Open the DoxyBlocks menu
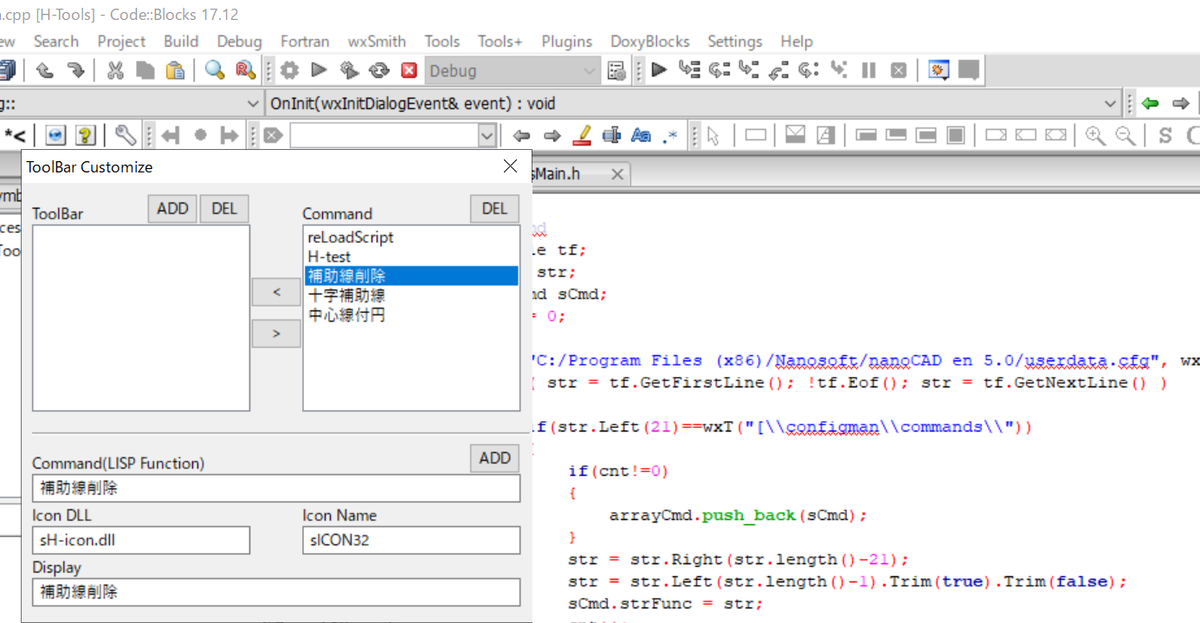Image resolution: width=1200 pixels, height=623 pixels. coord(650,41)
